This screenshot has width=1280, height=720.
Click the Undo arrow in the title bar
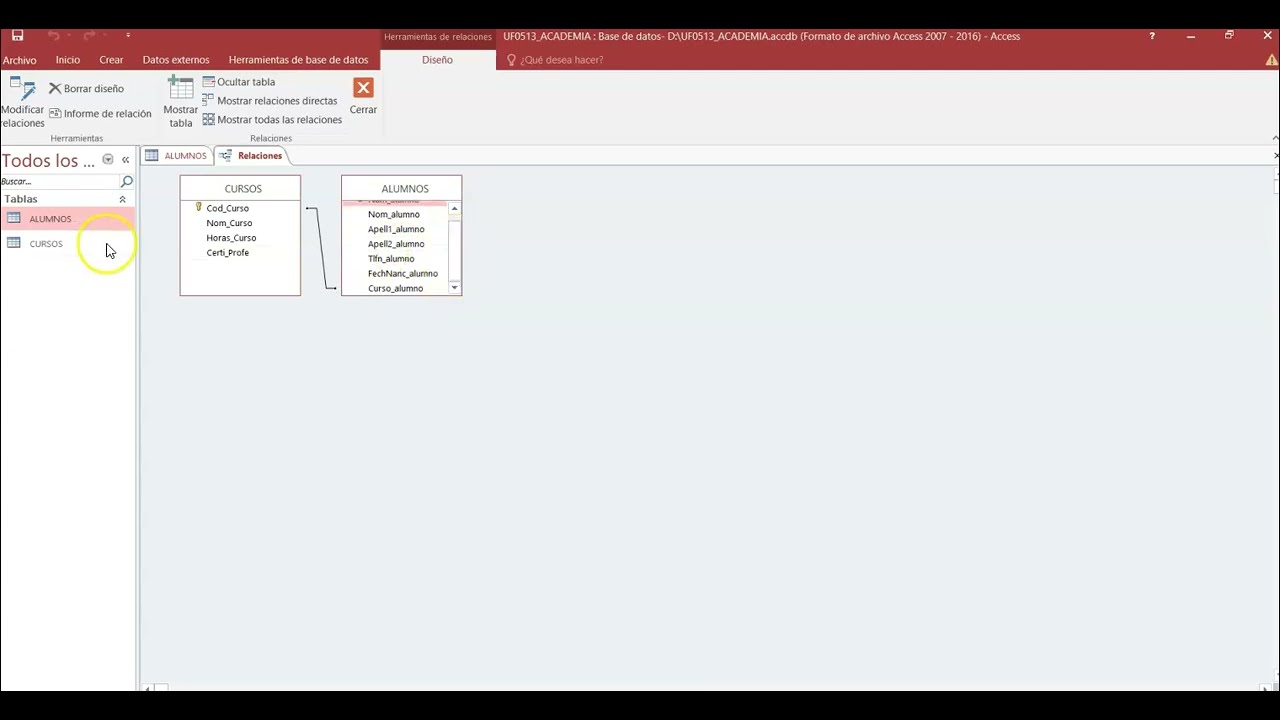[54, 36]
